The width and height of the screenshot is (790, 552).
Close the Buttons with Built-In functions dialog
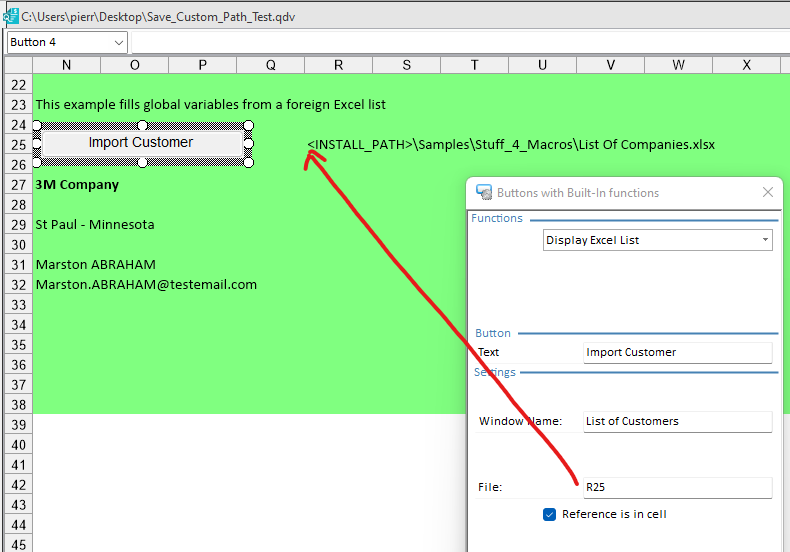tap(768, 193)
